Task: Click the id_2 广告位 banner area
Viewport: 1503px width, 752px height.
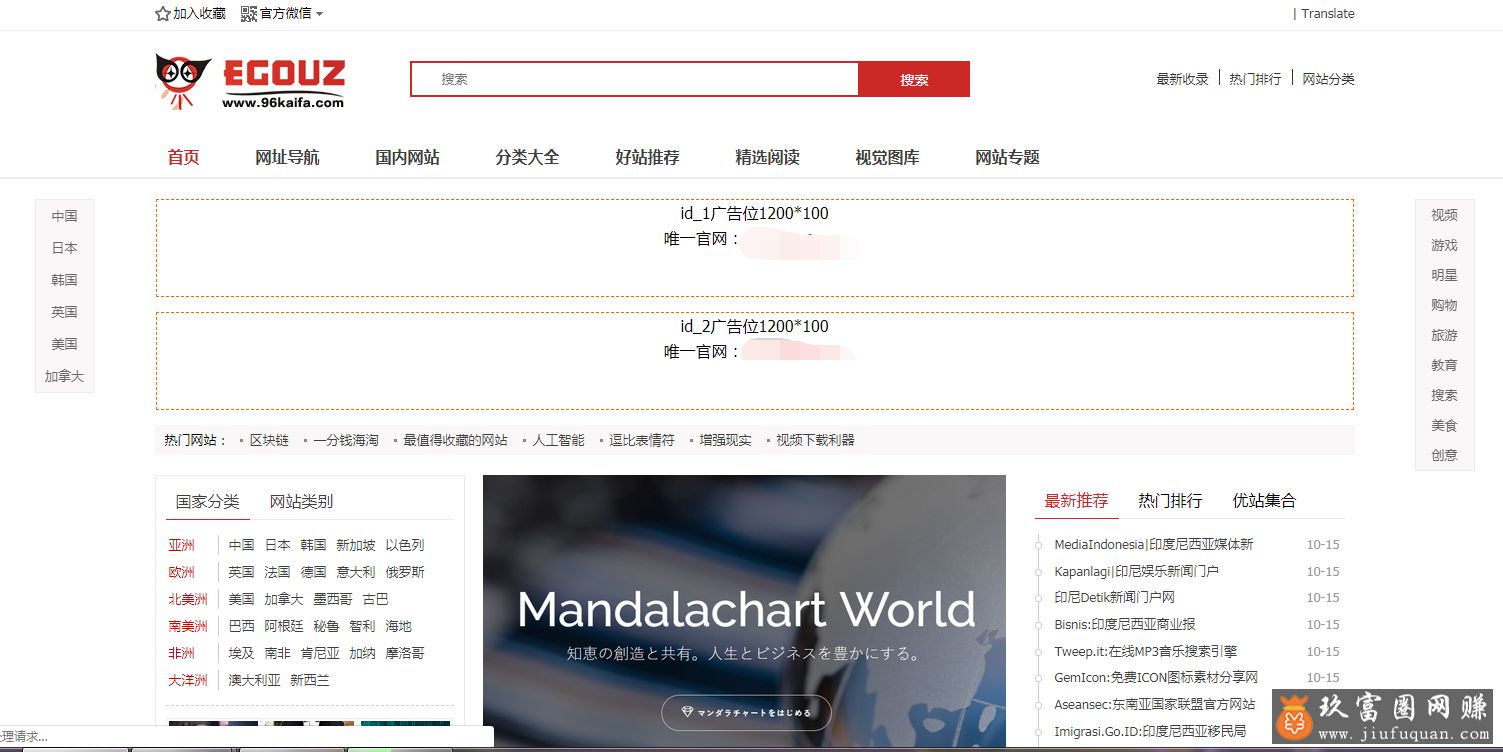Action: [755, 361]
